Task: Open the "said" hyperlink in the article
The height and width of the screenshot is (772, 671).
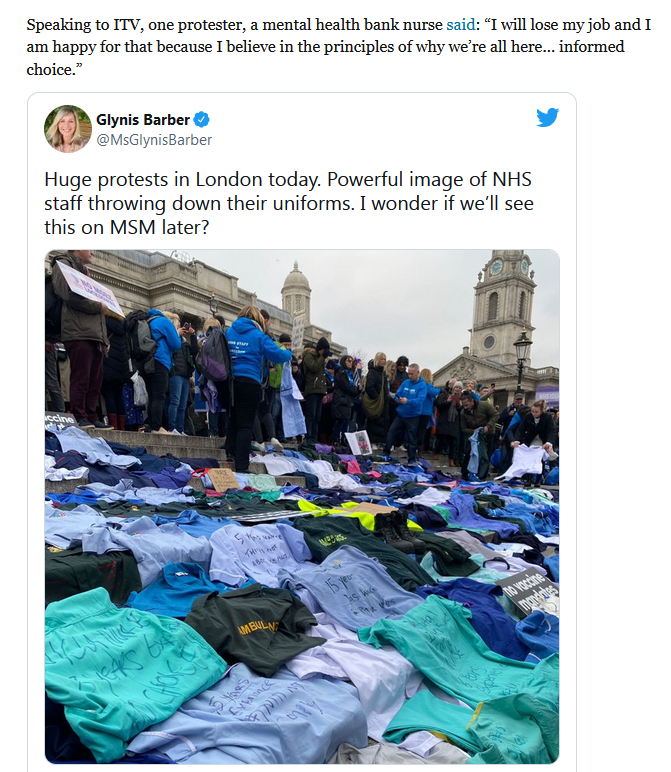Action: 461,25
